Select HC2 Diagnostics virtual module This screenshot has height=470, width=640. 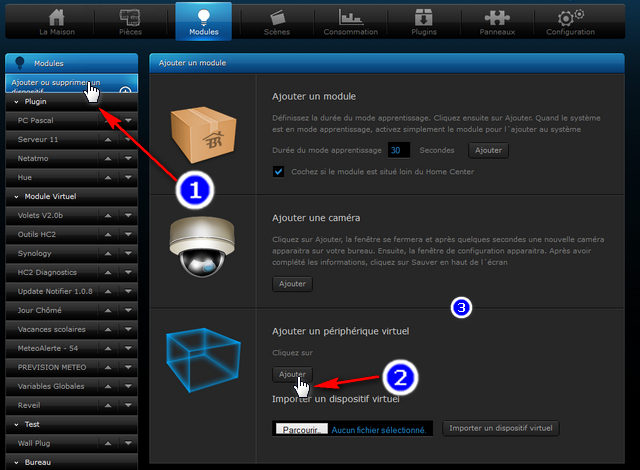[x=47, y=273]
